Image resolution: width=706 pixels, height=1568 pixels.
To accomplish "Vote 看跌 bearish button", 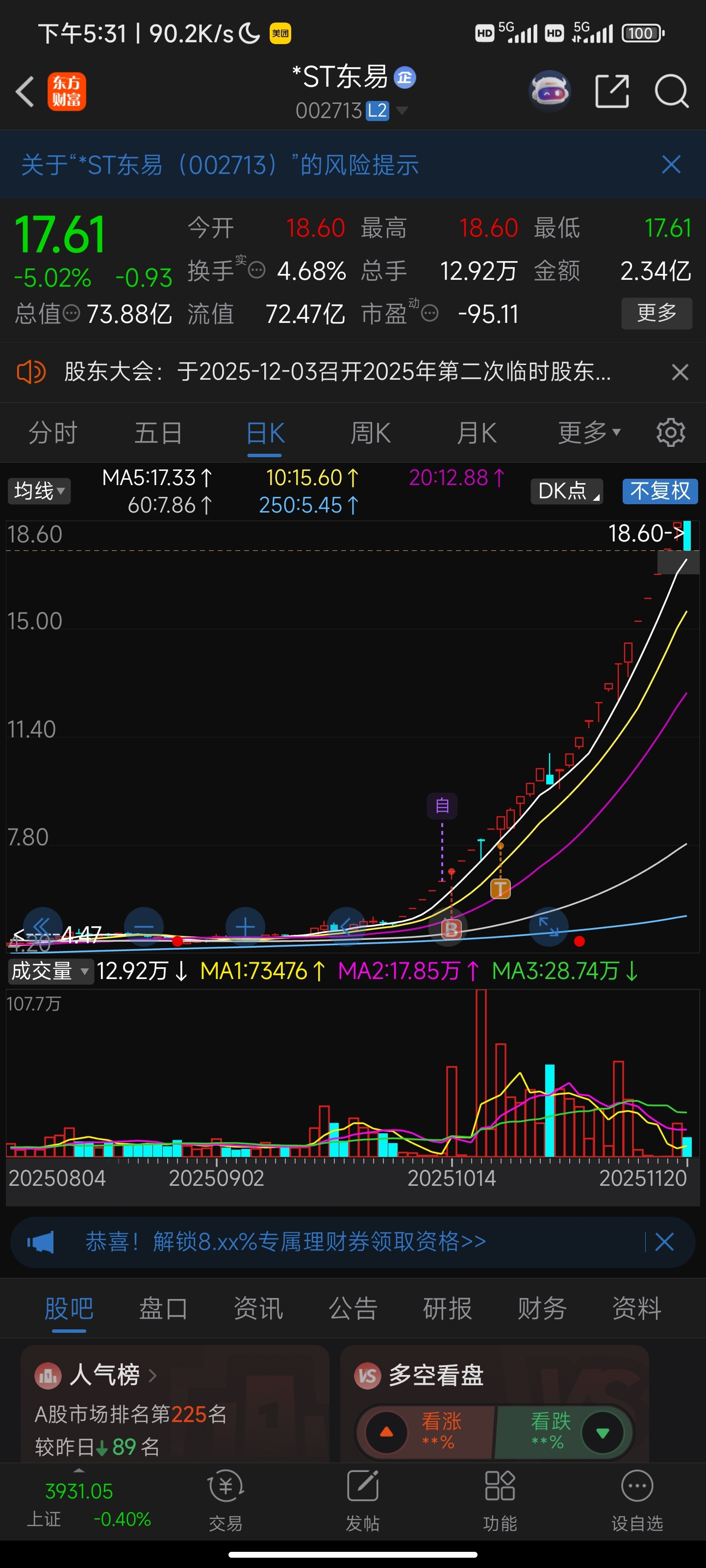I will pyautogui.click(x=564, y=1432).
